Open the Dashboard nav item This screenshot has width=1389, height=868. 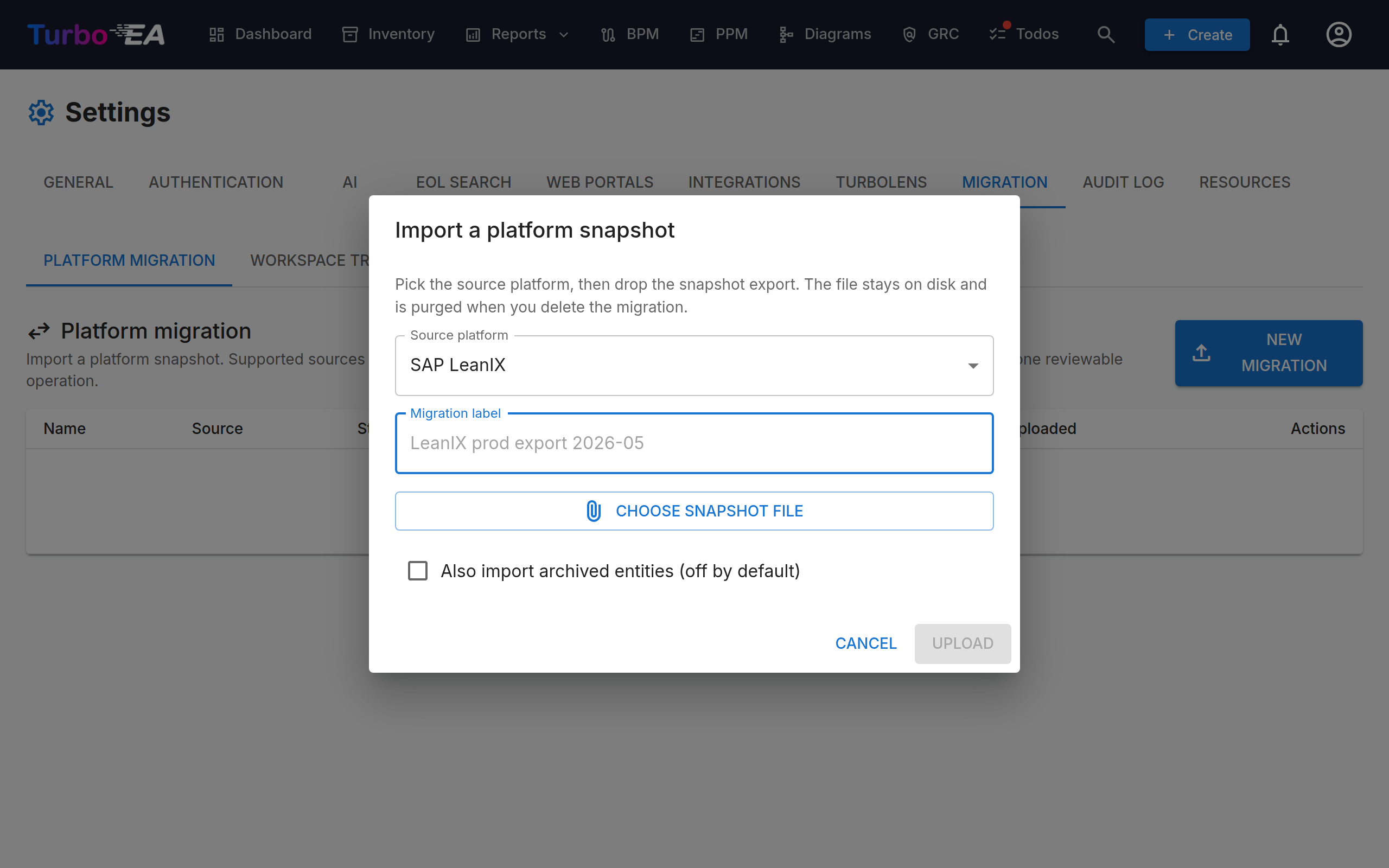point(260,34)
